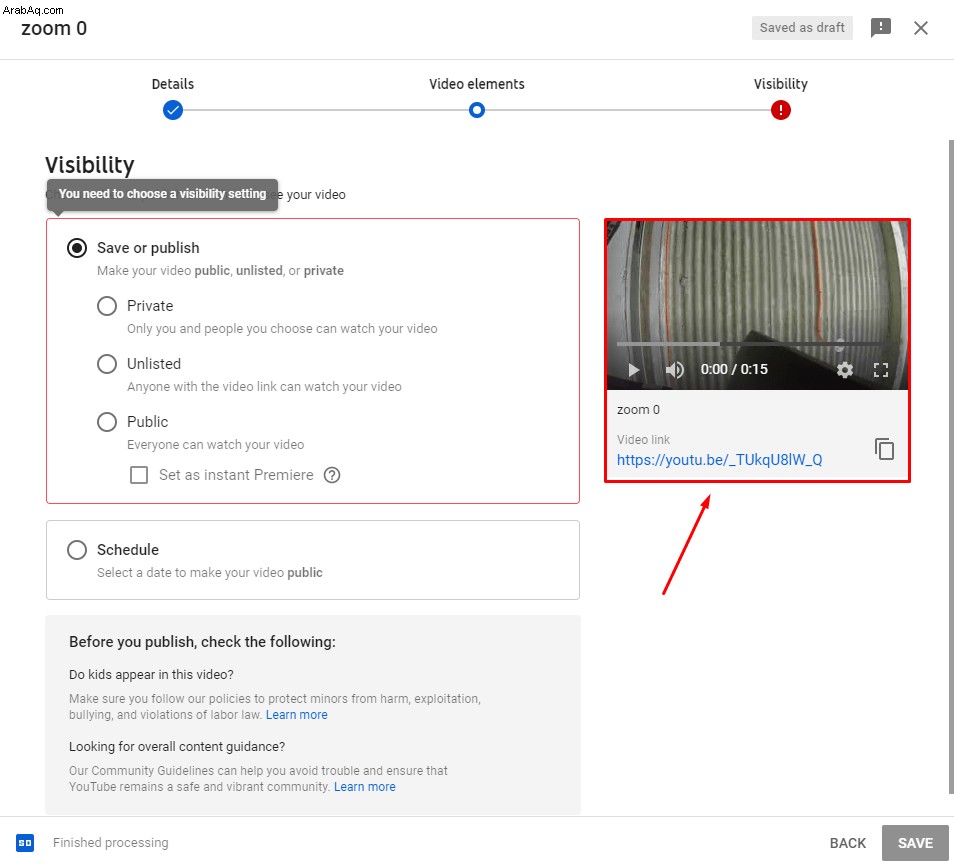
Task: Go to the Visibility step
Action: click(x=781, y=110)
